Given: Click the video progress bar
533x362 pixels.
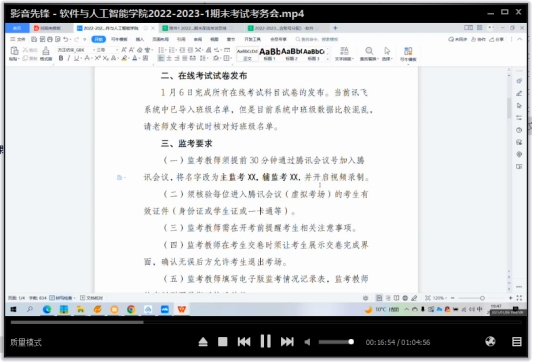Looking at the screenshot, I should click(266, 322).
